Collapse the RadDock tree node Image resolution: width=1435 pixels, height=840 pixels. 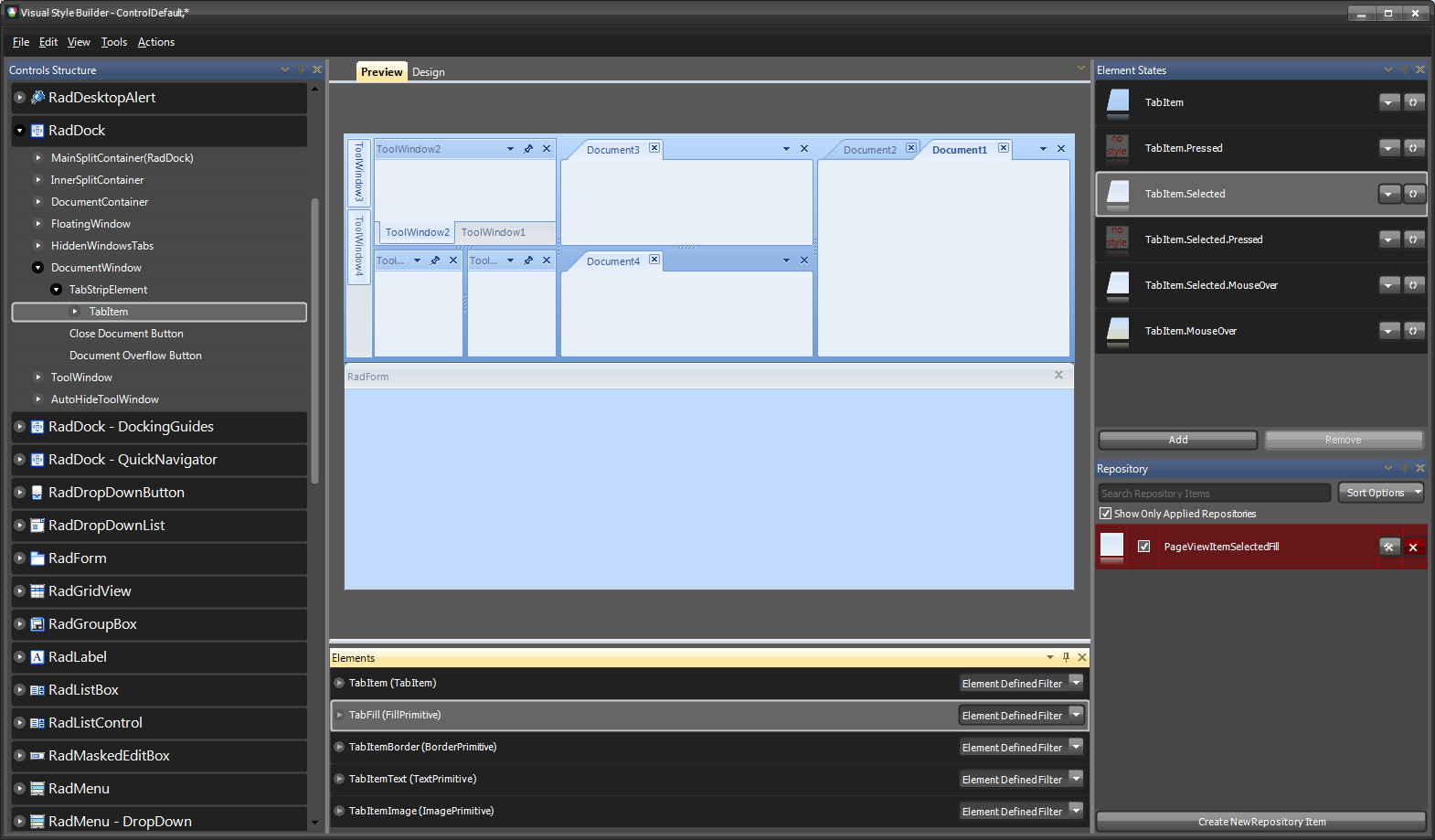[19, 131]
